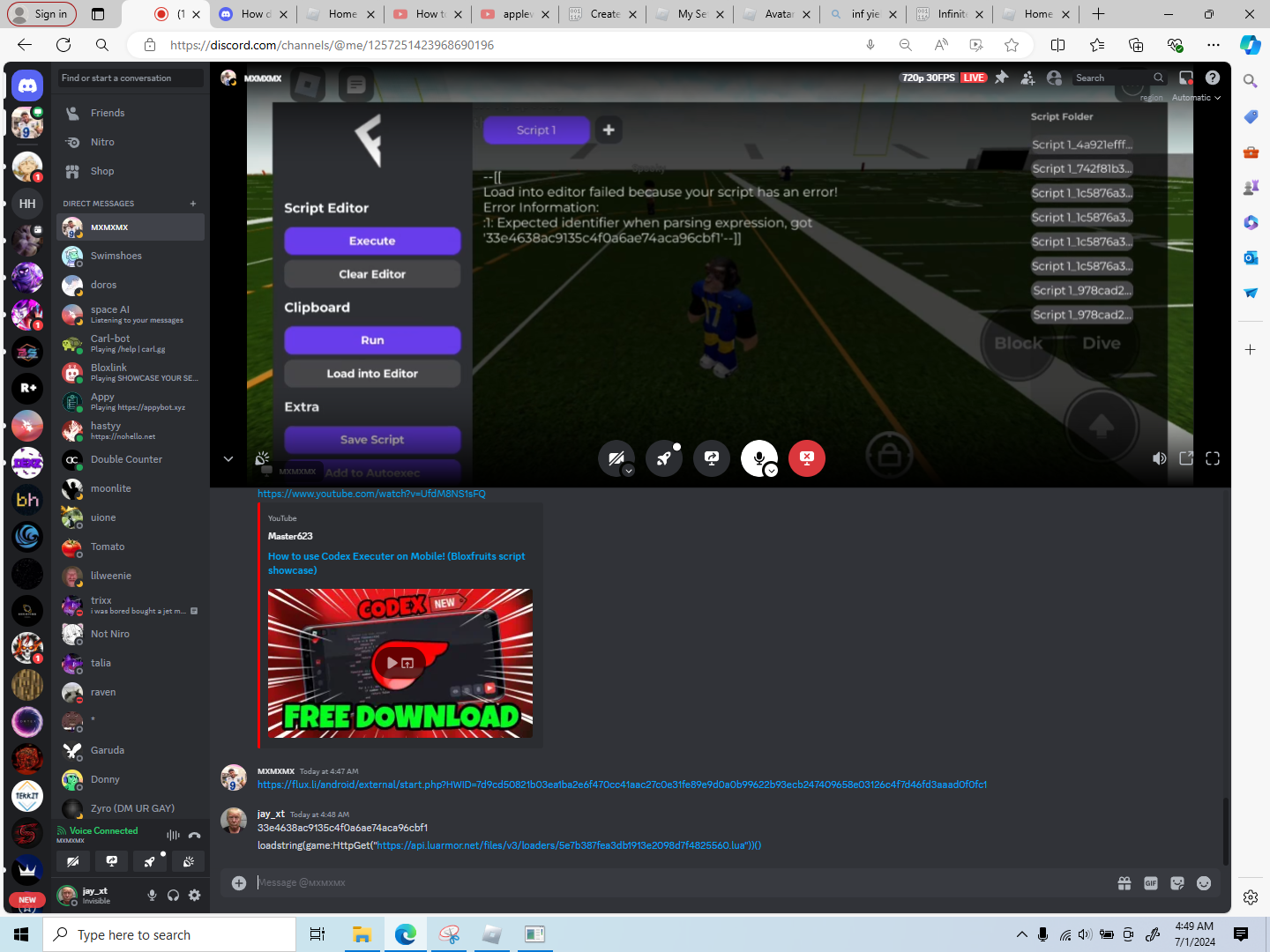Viewport: 1270px width, 952px height.
Task: Share your screen from the call controls
Action: (x=712, y=457)
